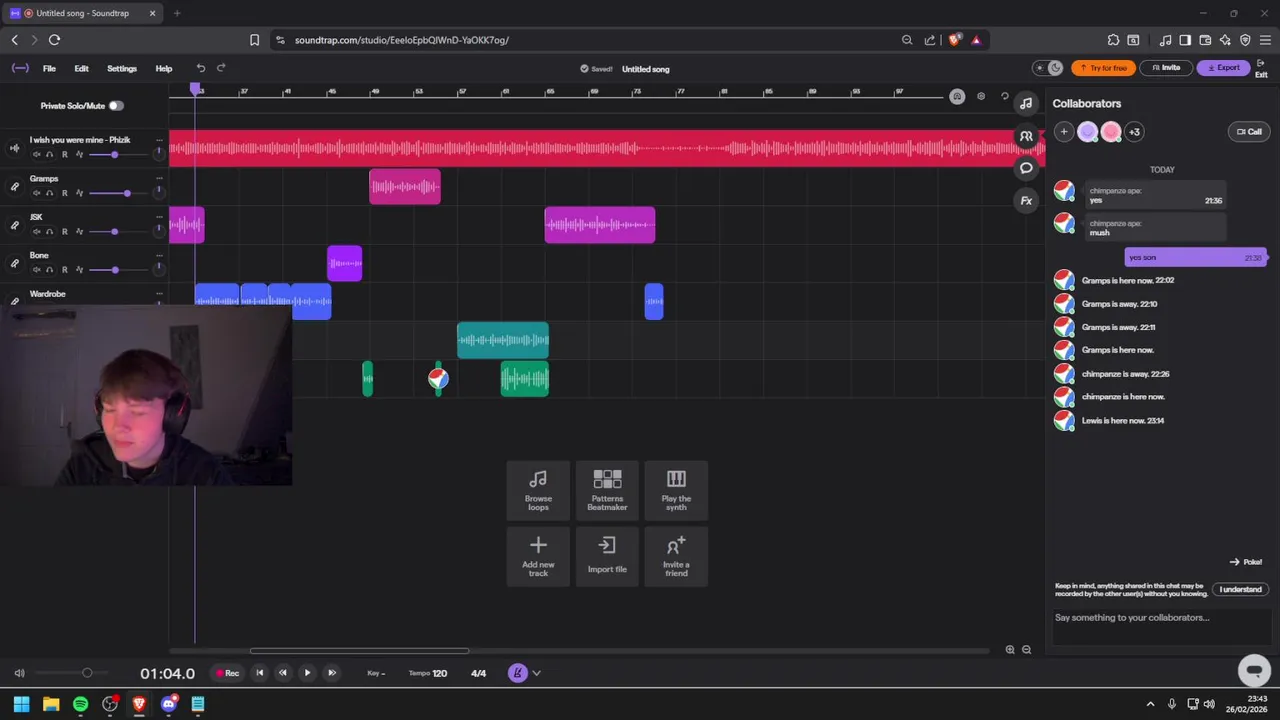Screen dimensions: 1280x720
Task: Open the Settings menu
Action: (x=122, y=68)
